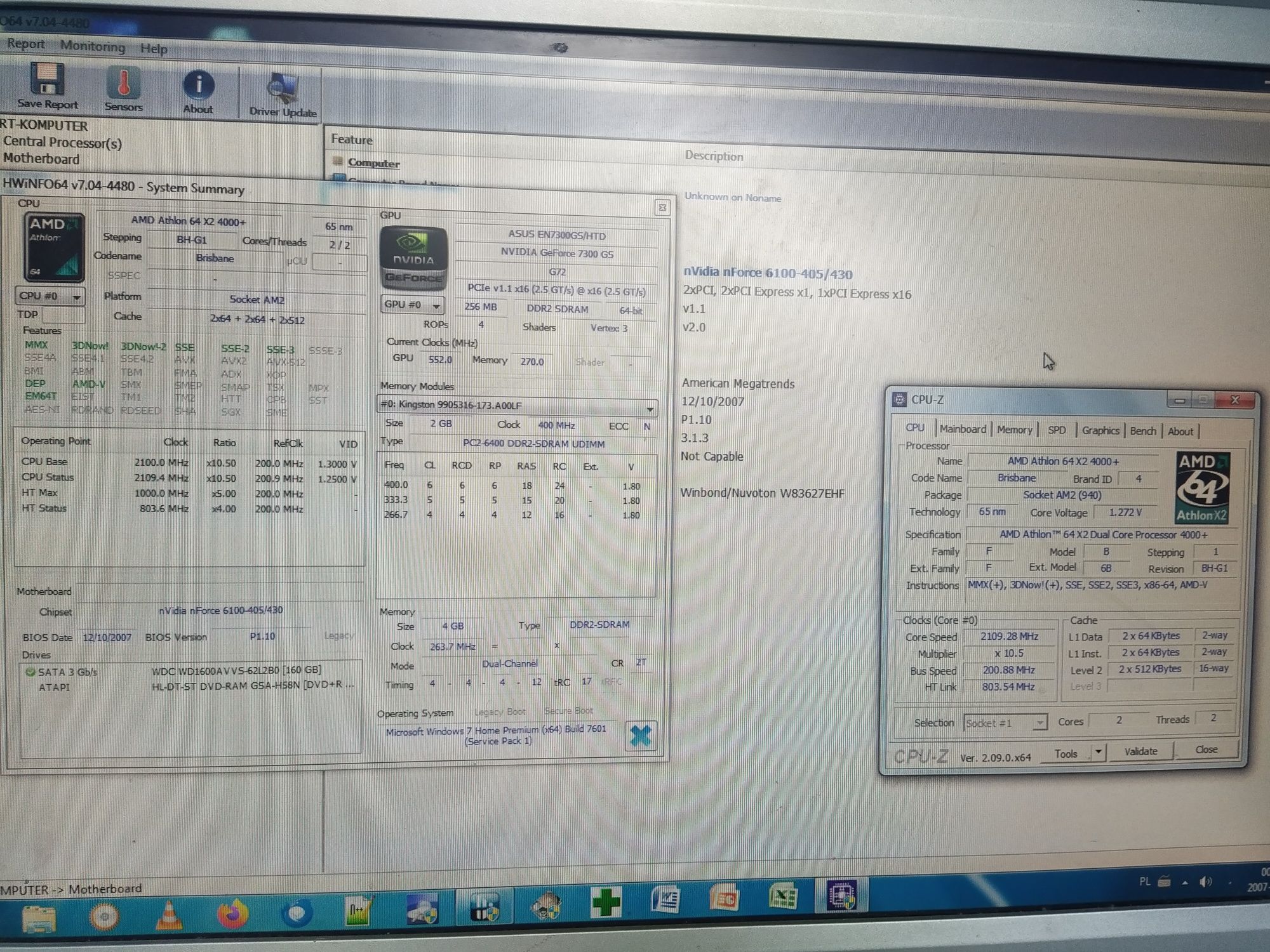Switch to the Memory tab in CPU-Z

coord(1014,430)
